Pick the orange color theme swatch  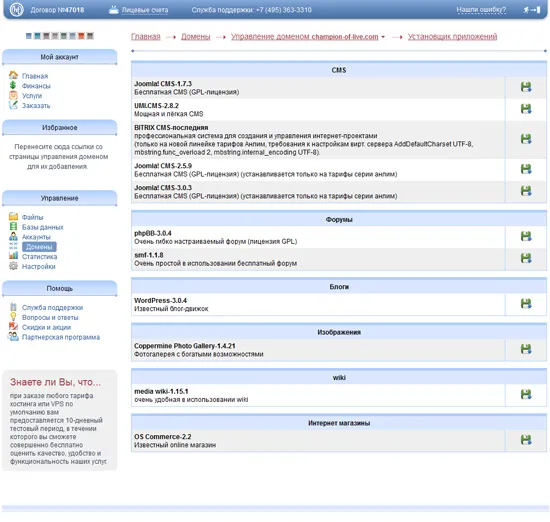click(x=81, y=36)
